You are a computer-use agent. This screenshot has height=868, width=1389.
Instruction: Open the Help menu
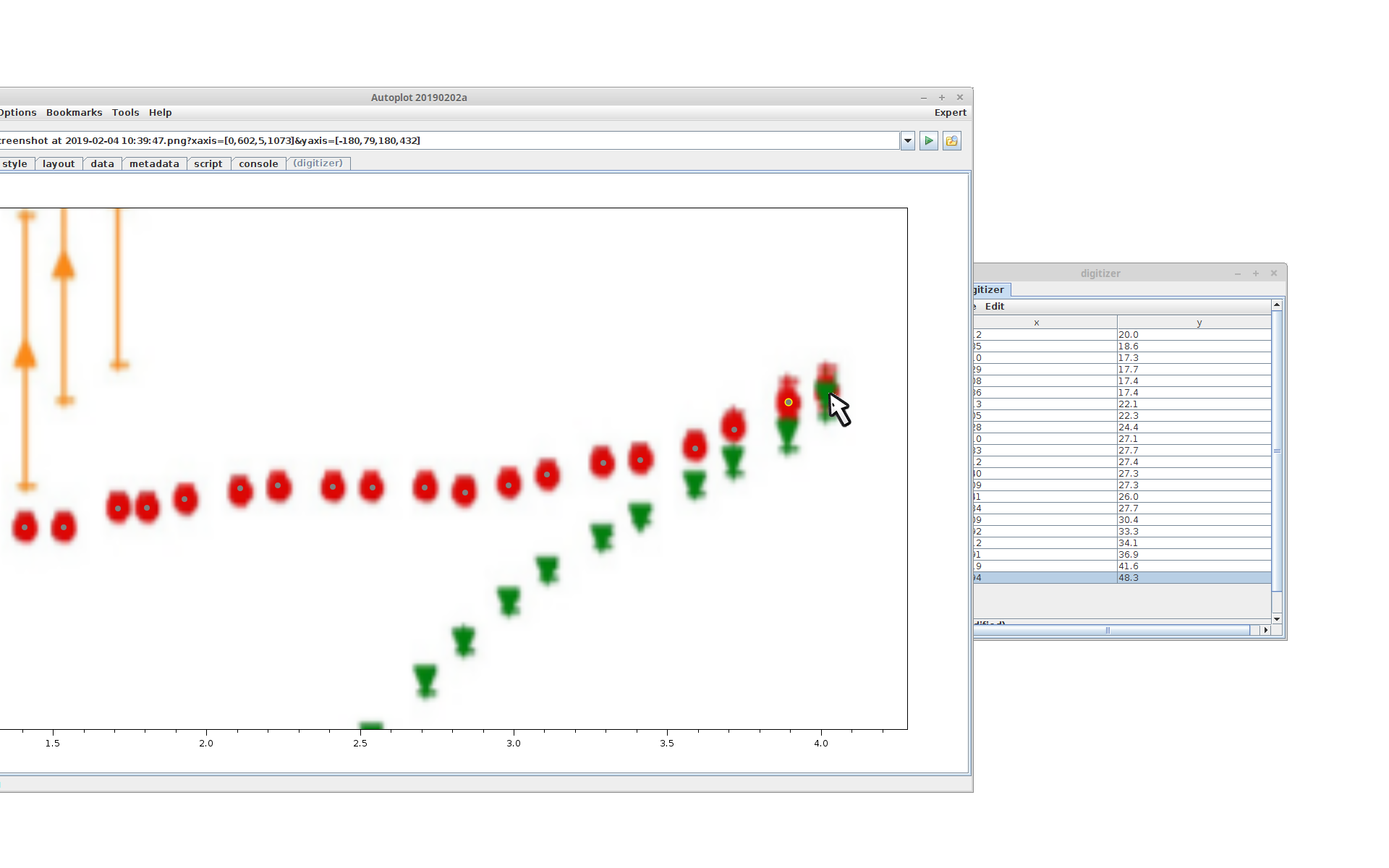pyautogui.click(x=160, y=113)
